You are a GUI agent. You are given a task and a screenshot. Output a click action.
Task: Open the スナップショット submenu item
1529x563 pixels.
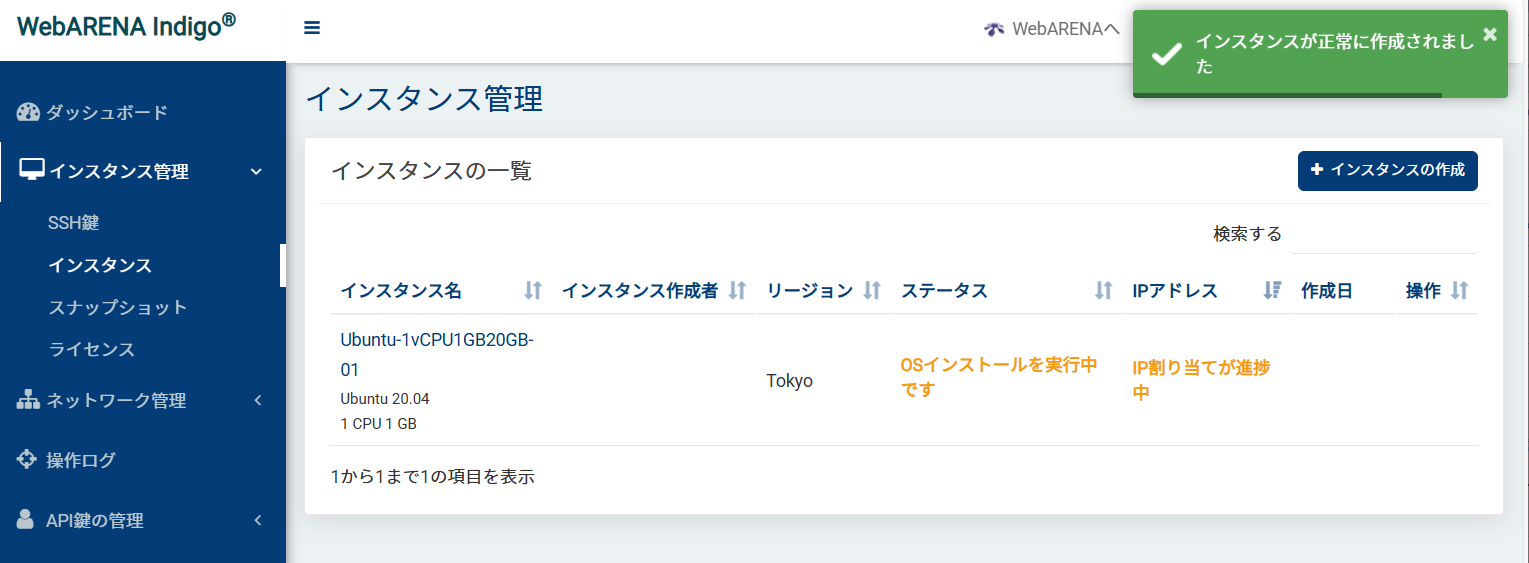(x=118, y=307)
